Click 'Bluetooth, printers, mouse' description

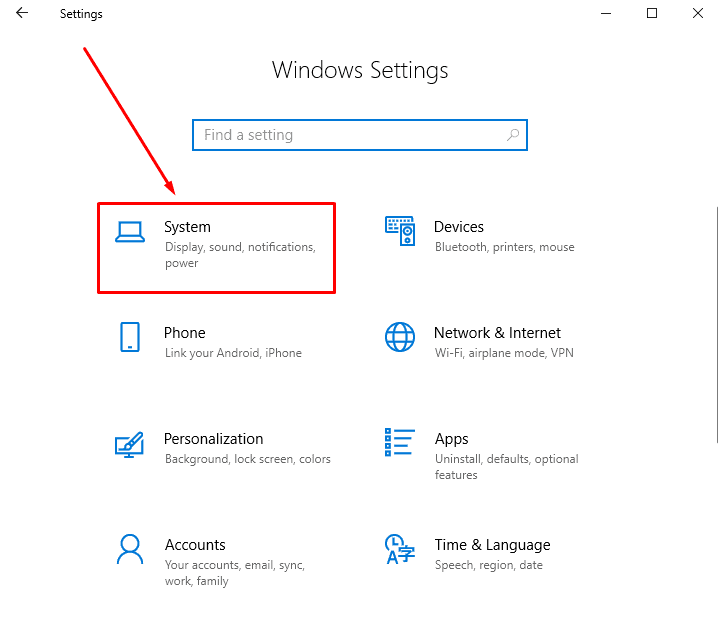pos(505,247)
